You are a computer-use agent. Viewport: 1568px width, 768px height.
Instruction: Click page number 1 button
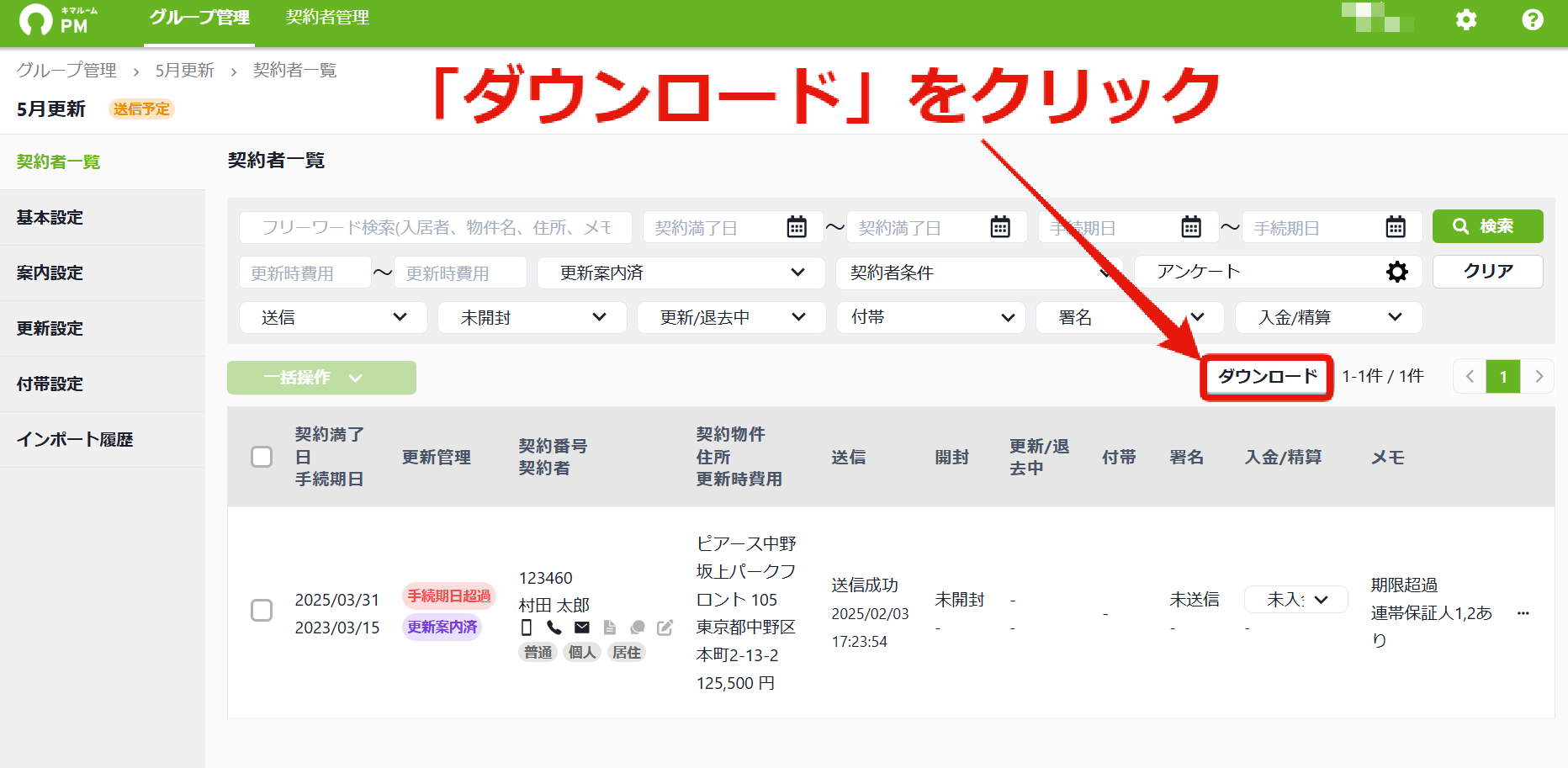tap(1503, 377)
